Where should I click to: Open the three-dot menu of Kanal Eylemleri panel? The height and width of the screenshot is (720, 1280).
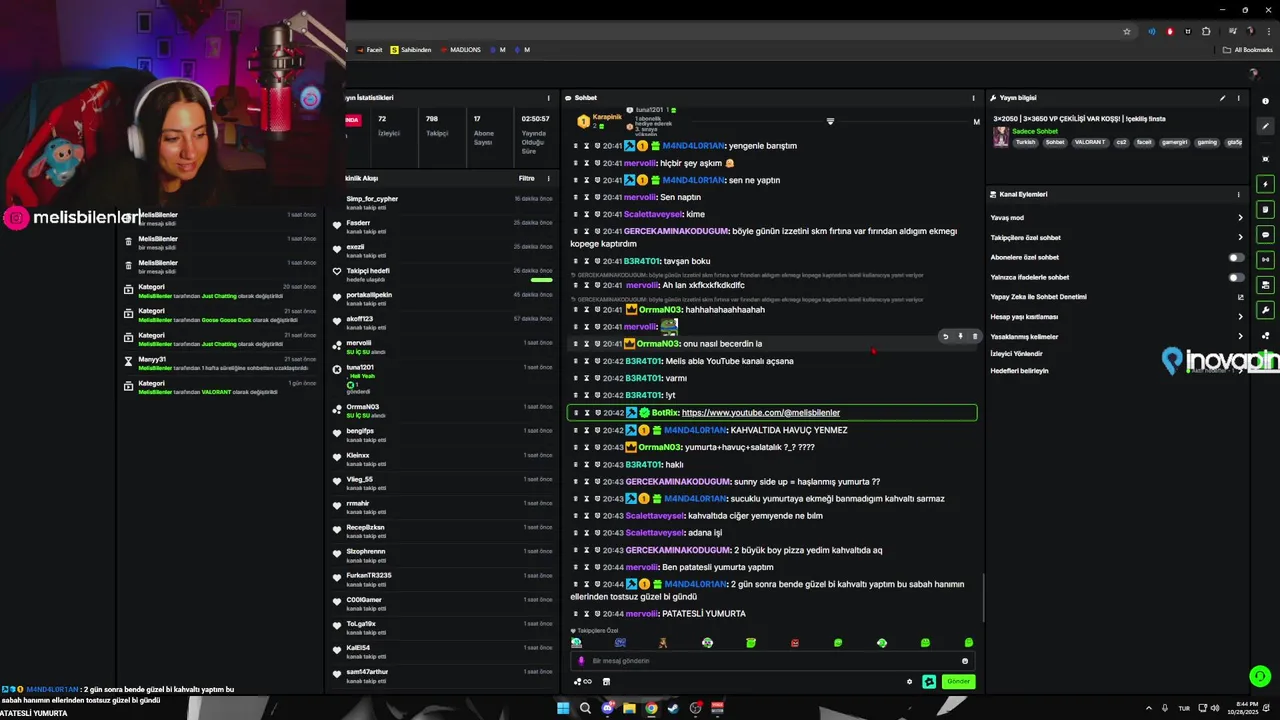(x=1239, y=194)
